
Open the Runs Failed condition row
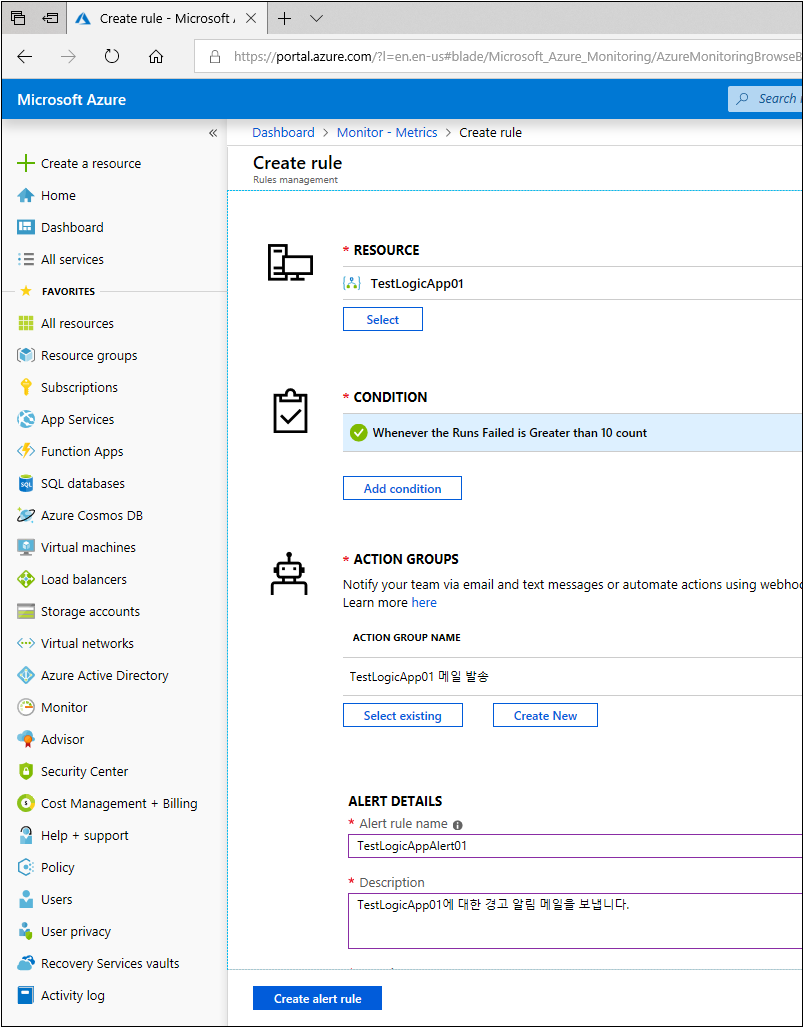[x=573, y=433]
